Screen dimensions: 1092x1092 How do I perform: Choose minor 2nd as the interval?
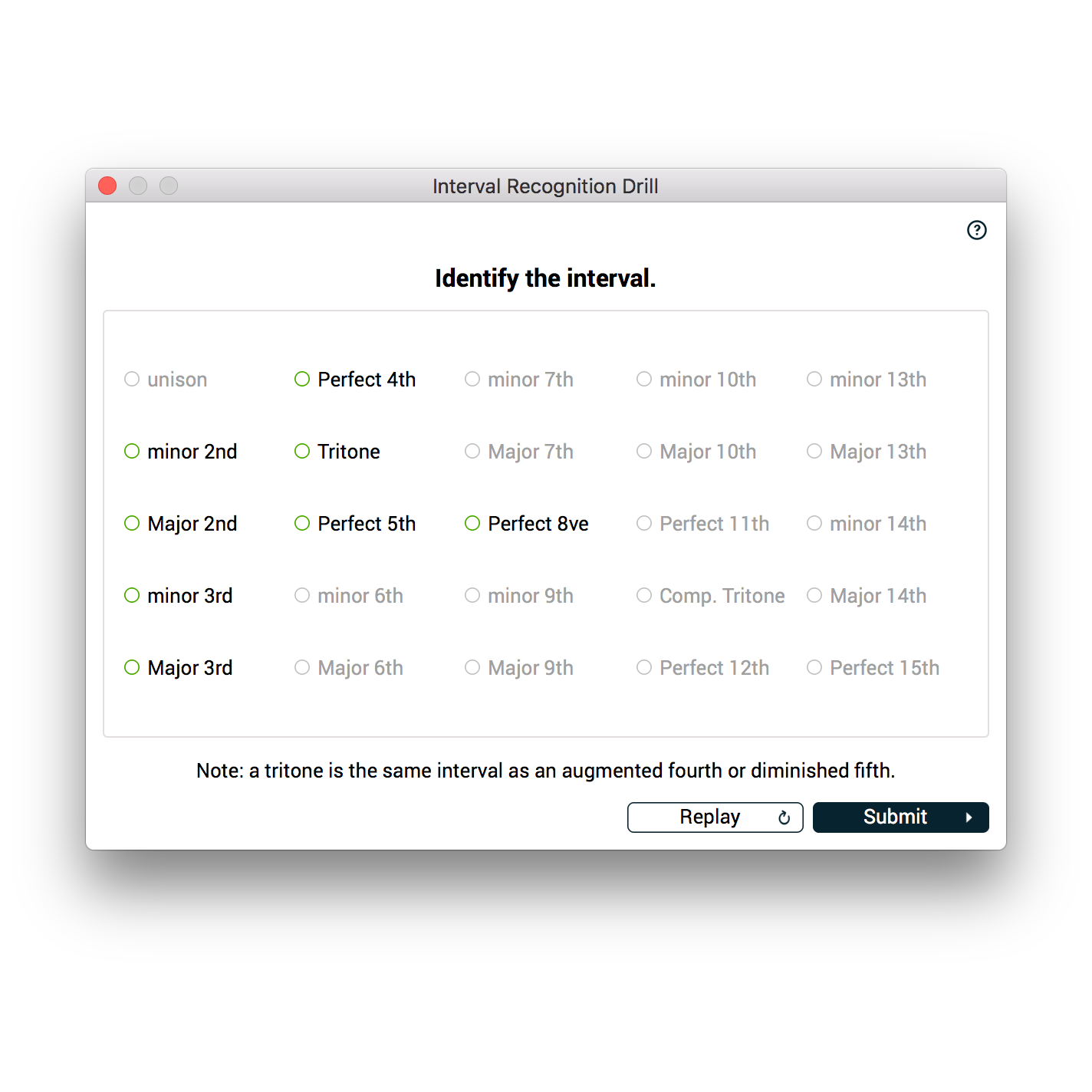coord(132,452)
